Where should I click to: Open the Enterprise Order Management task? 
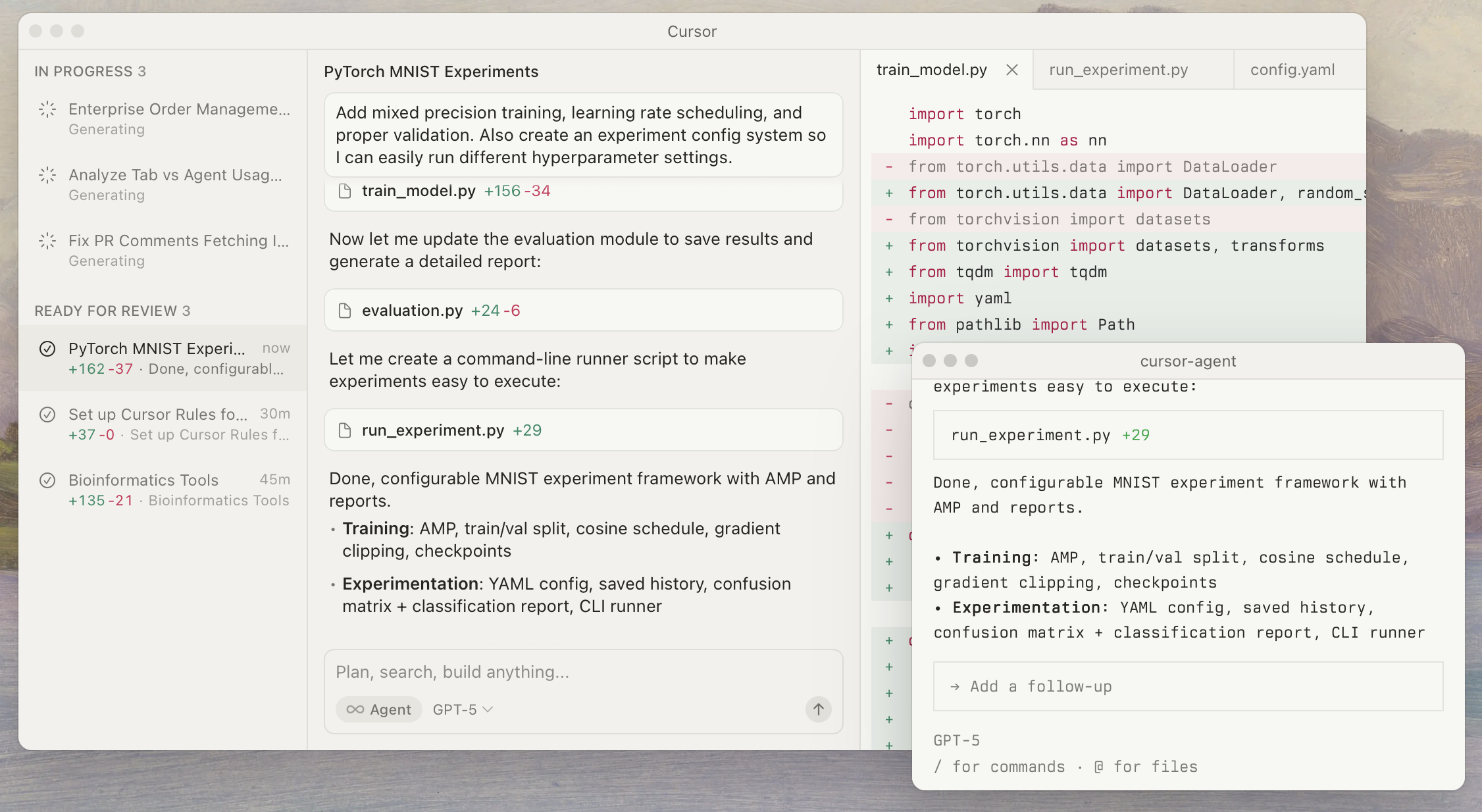pos(163,118)
